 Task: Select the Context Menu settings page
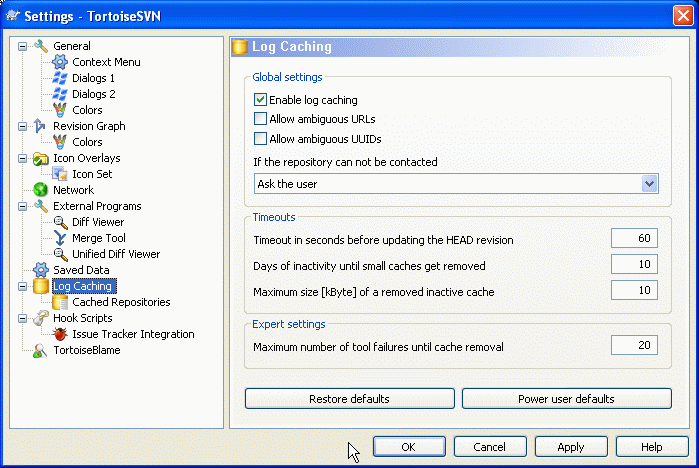click(x=106, y=62)
